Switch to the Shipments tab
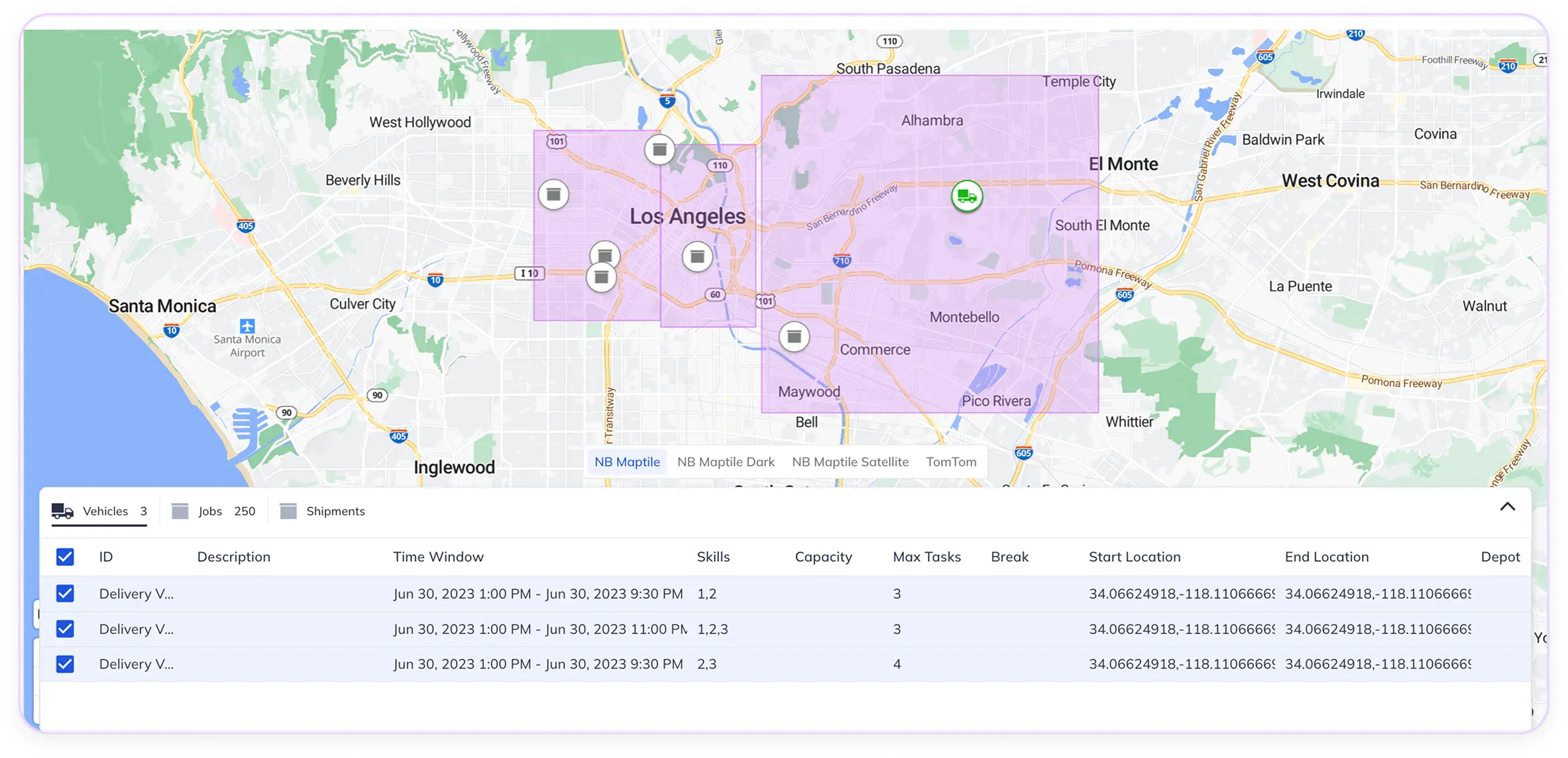 (323, 511)
